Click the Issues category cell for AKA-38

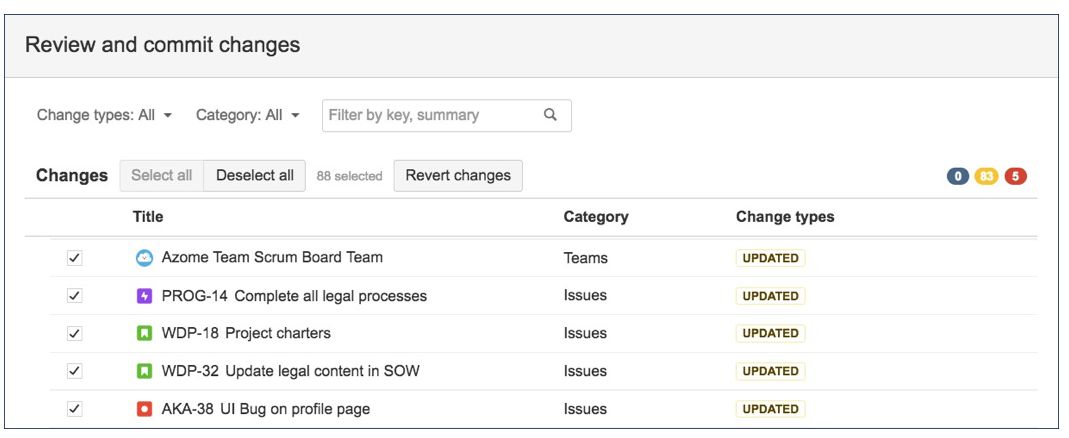click(585, 409)
